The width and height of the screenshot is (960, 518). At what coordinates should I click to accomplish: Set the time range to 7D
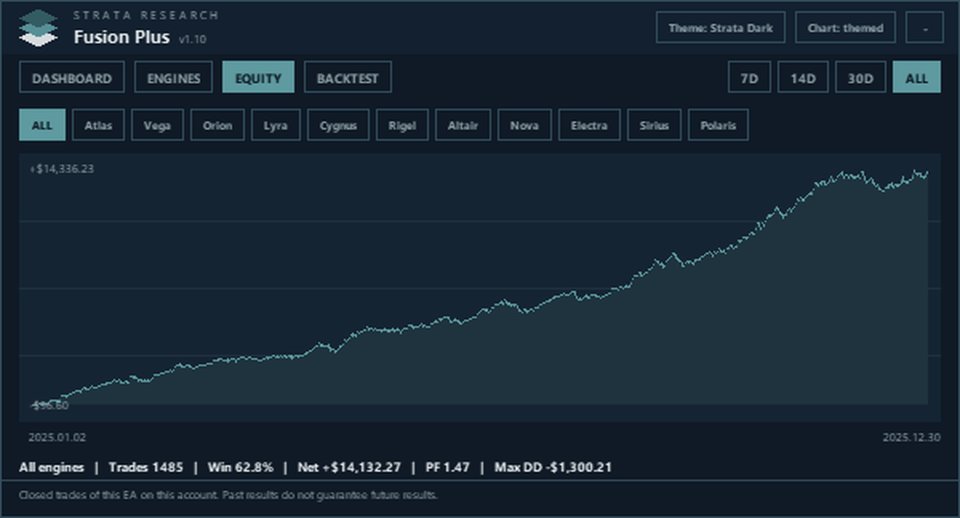749,77
